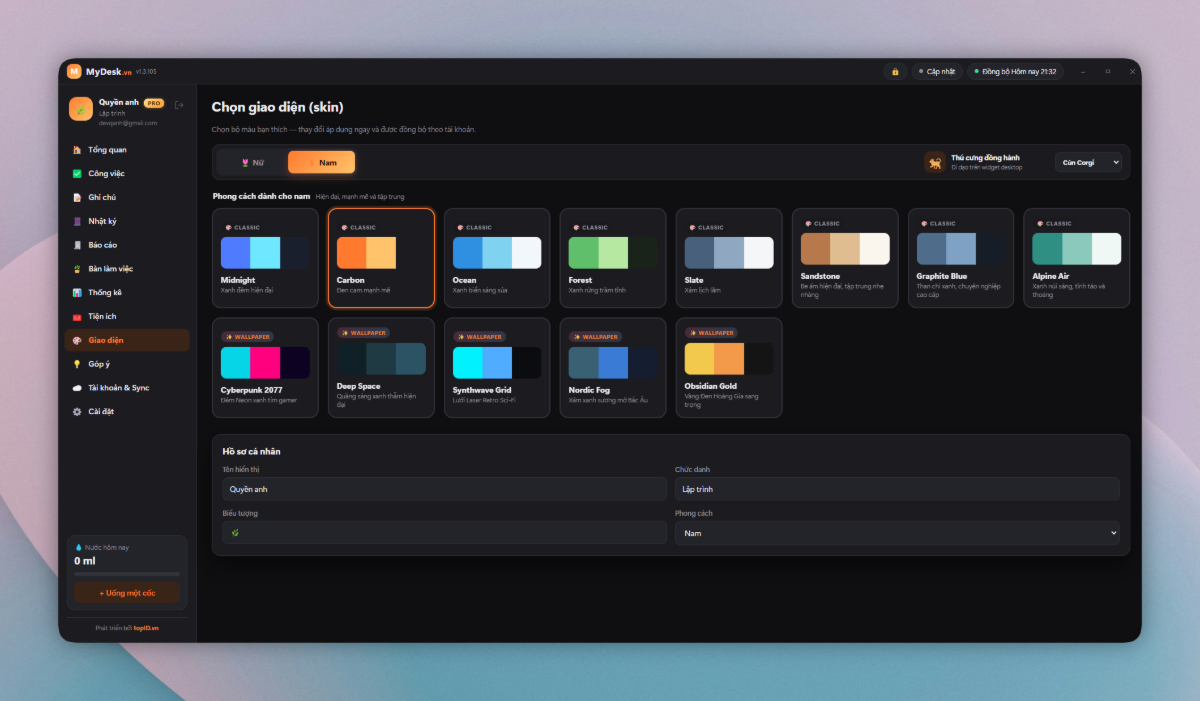The width and height of the screenshot is (1200, 701).
Task: Click the logout icon beside the PRO badge
Action: [x=179, y=104]
